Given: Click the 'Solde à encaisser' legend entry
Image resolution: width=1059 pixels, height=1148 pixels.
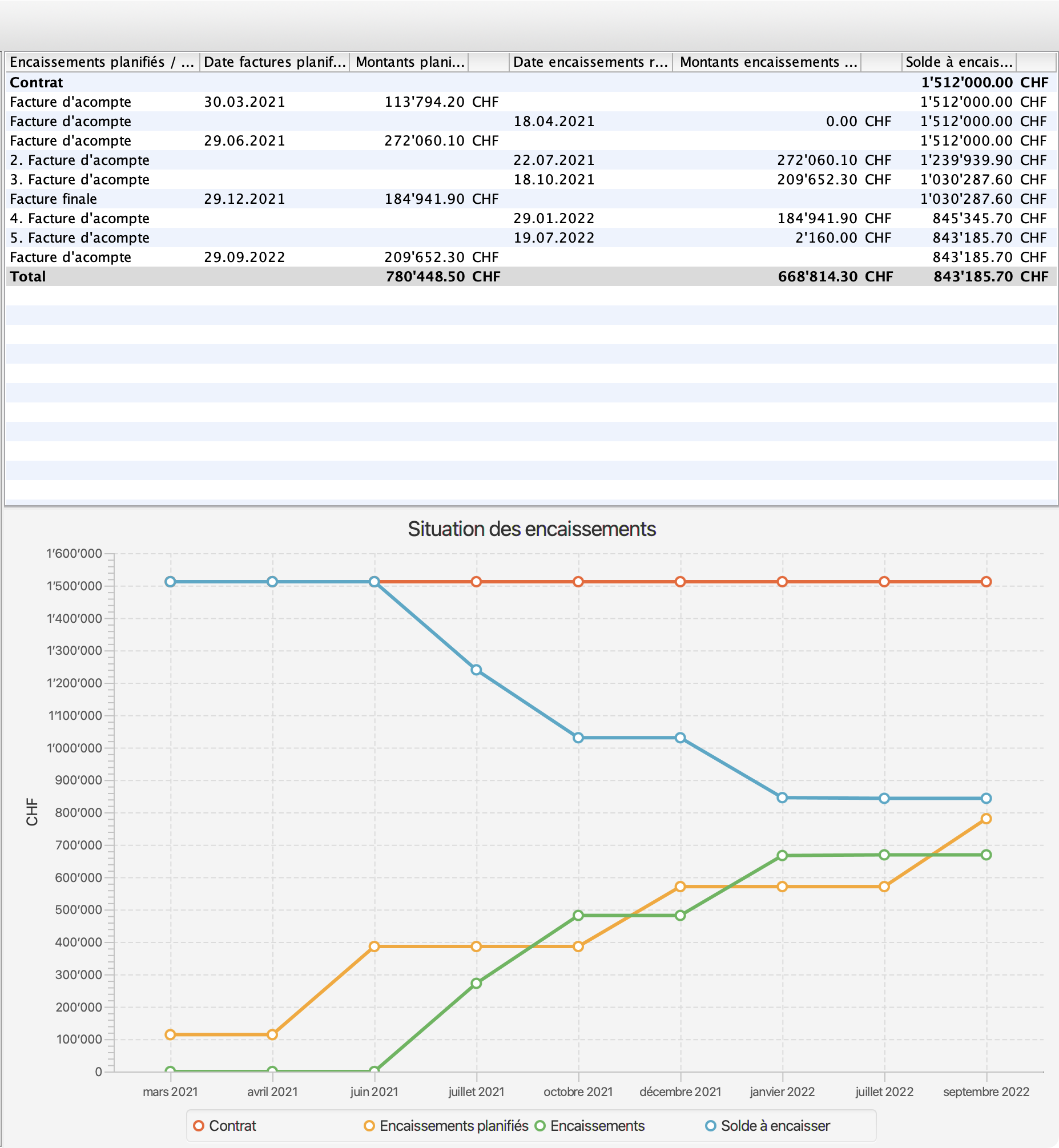Looking at the screenshot, I should (x=768, y=1127).
